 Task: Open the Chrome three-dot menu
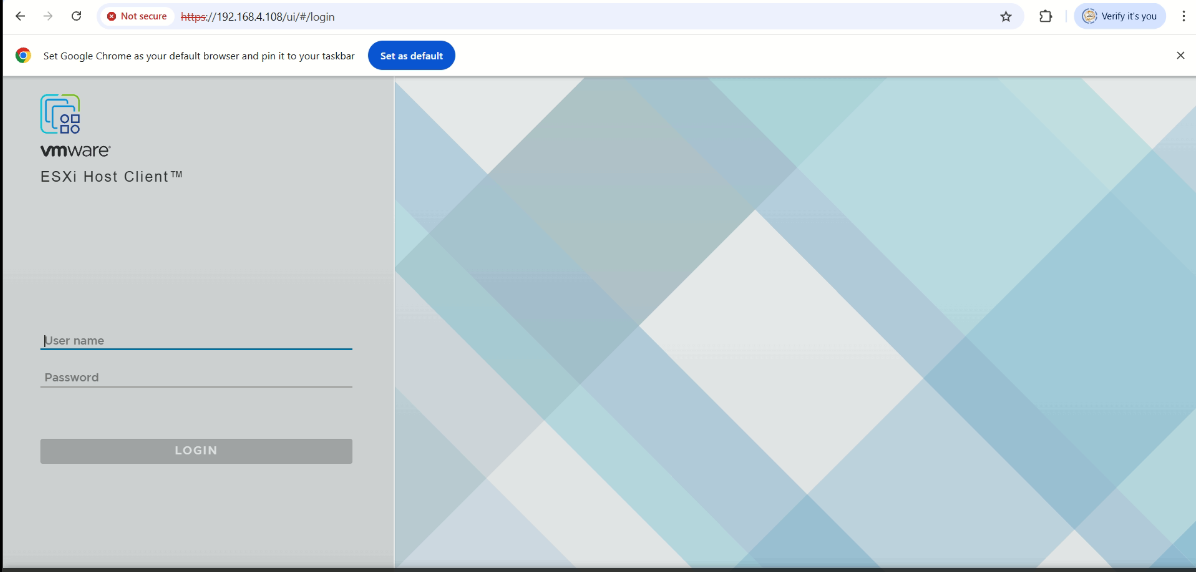click(x=1183, y=16)
